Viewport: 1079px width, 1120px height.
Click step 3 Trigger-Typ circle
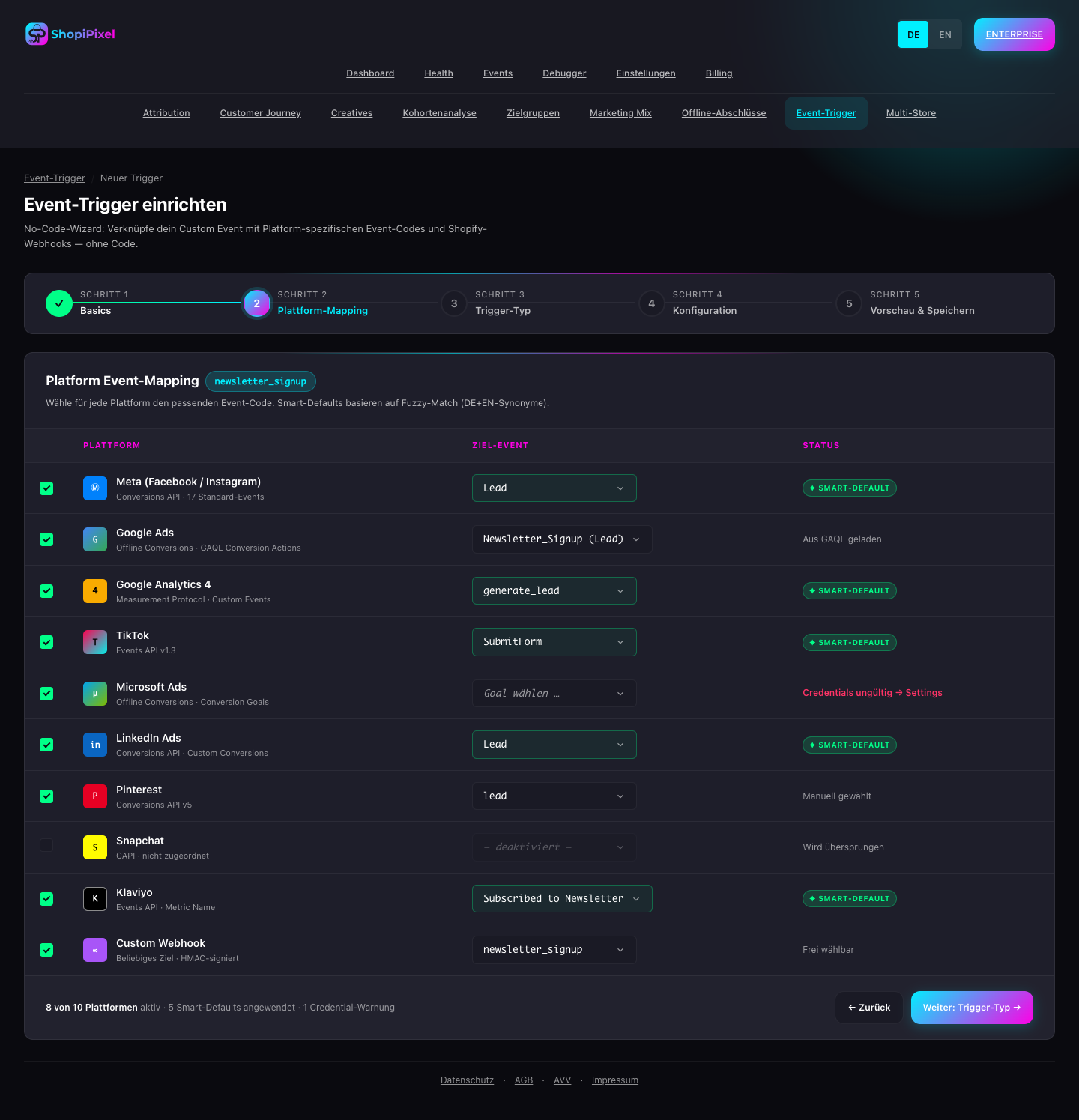coord(454,303)
